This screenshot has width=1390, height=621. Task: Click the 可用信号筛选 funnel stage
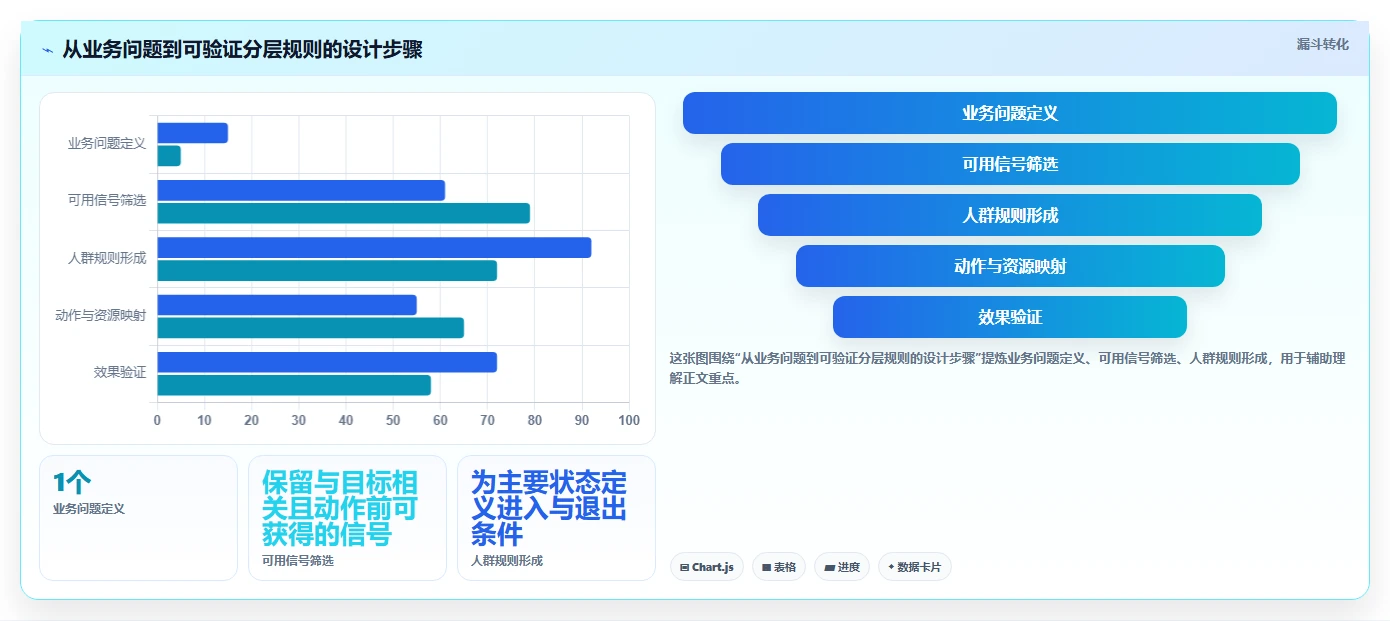pyautogui.click(x=1010, y=164)
